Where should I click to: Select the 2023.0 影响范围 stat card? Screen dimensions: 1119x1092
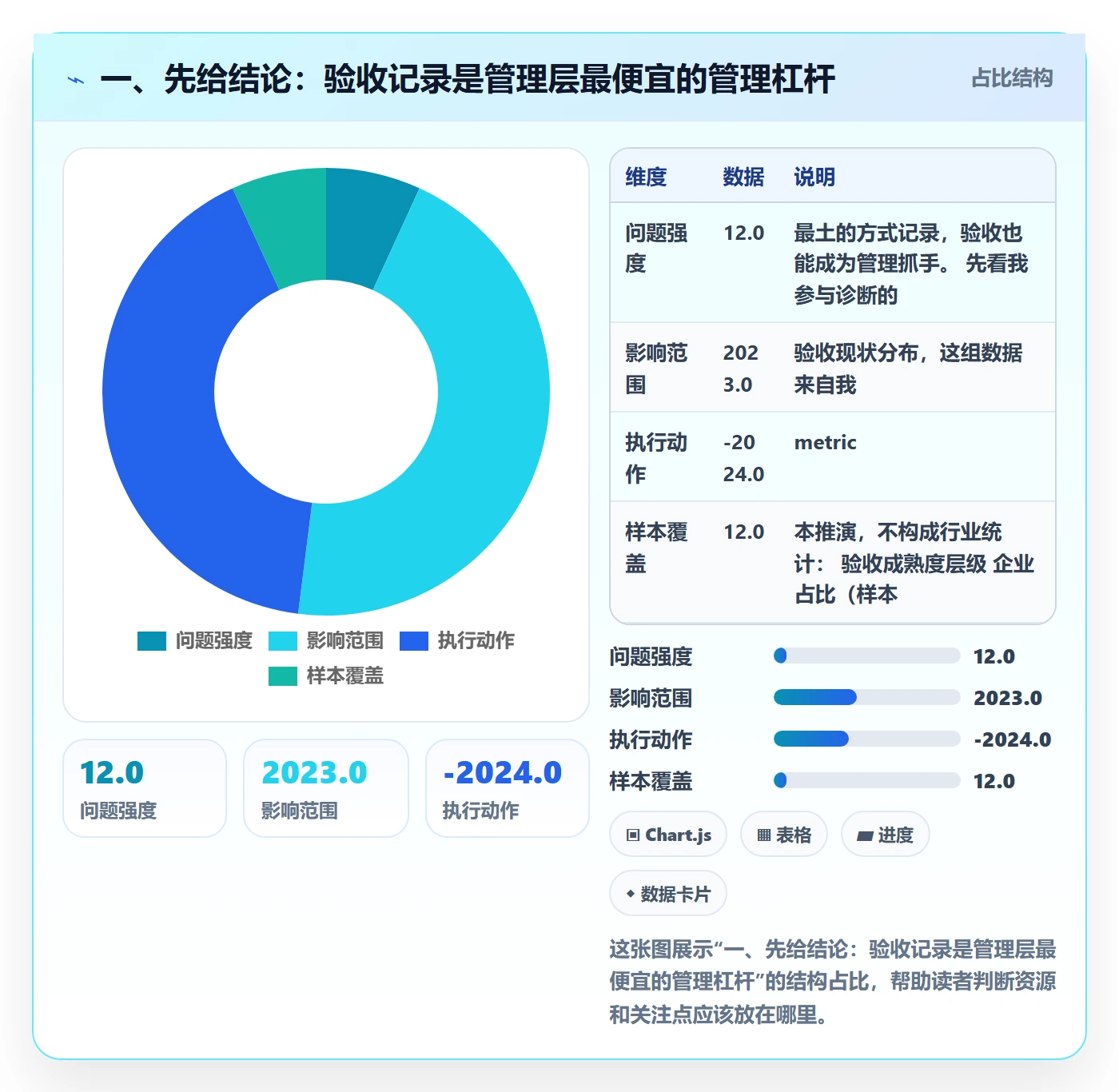click(x=326, y=788)
